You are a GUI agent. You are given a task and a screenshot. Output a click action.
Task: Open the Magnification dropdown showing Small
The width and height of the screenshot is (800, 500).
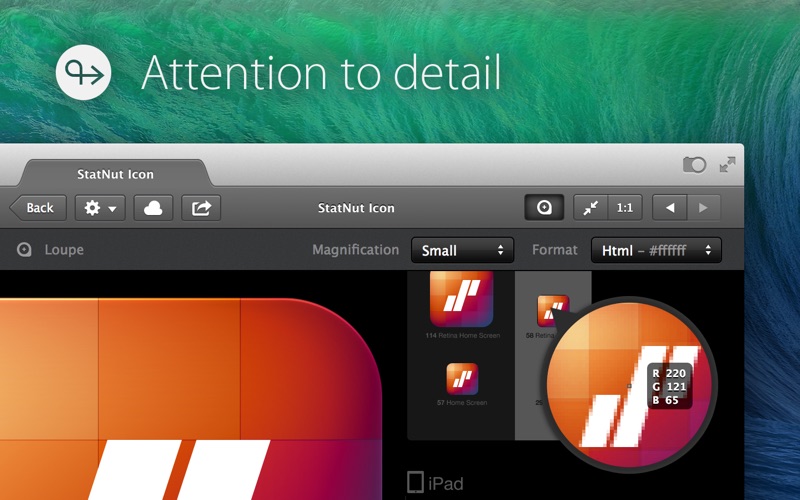(x=462, y=250)
